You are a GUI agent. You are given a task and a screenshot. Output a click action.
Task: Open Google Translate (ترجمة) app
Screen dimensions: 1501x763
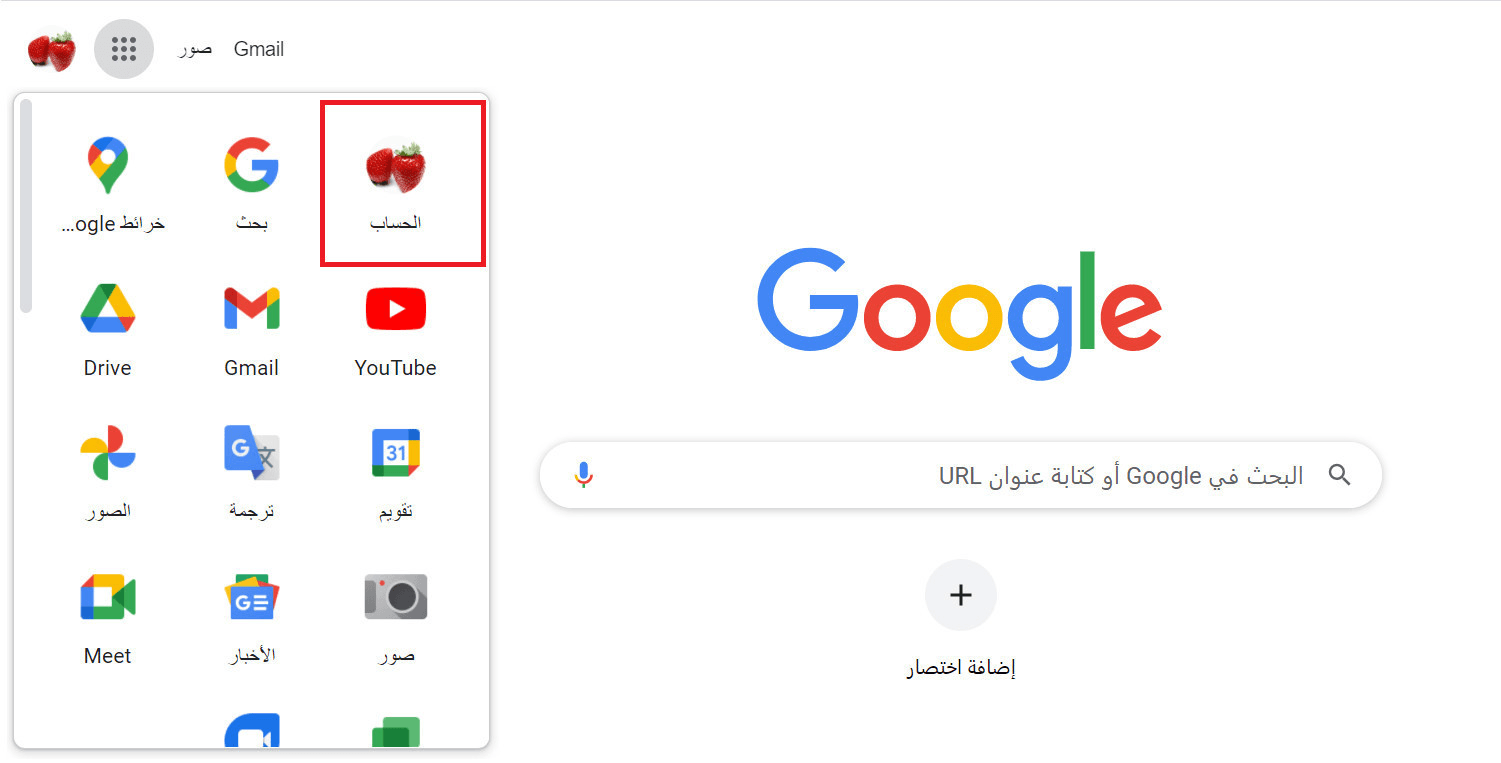coord(251,473)
